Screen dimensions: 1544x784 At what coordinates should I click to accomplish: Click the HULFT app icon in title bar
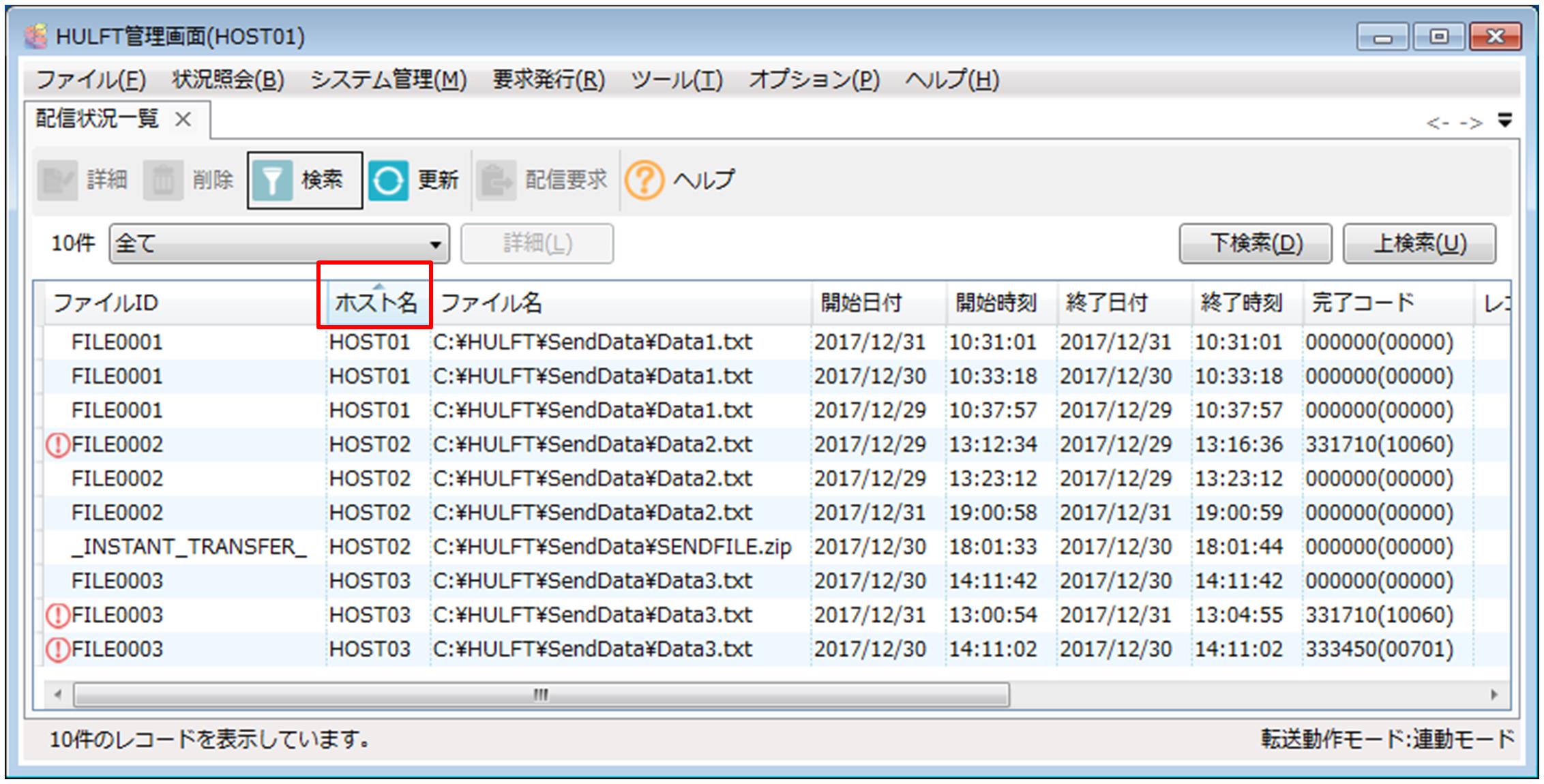(35, 35)
